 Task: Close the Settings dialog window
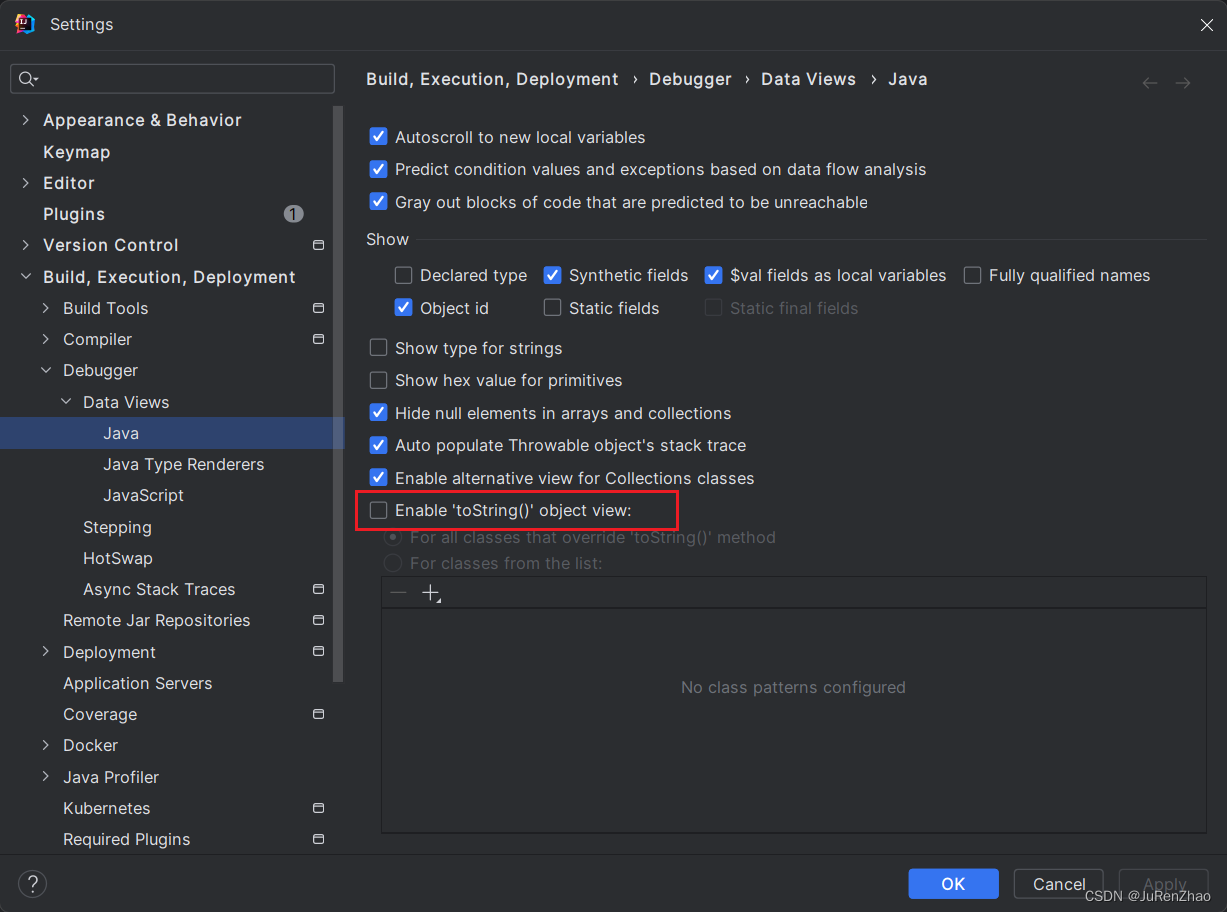tap(1207, 25)
